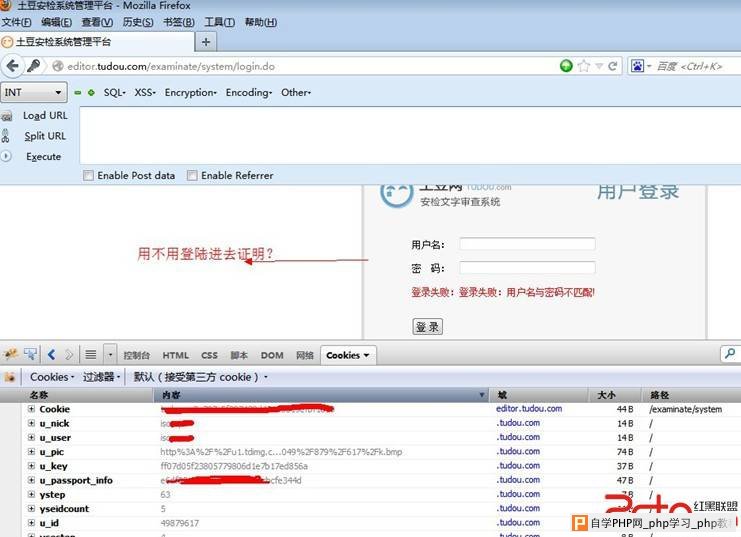Open the 过滤器 filter dropdown
This screenshot has width=741, height=537.
(x=102, y=377)
